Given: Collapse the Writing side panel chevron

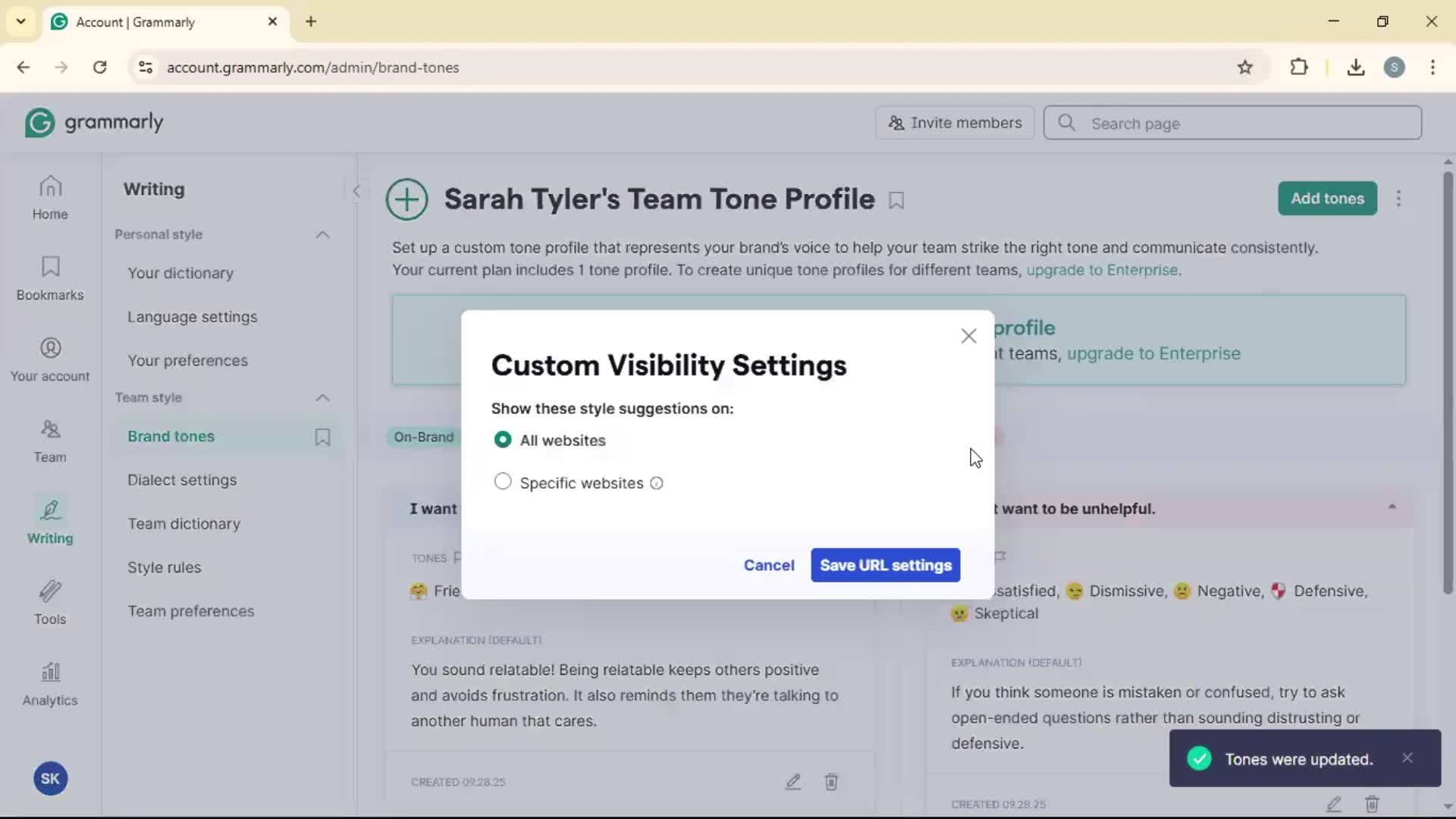Looking at the screenshot, I should coord(356,191).
